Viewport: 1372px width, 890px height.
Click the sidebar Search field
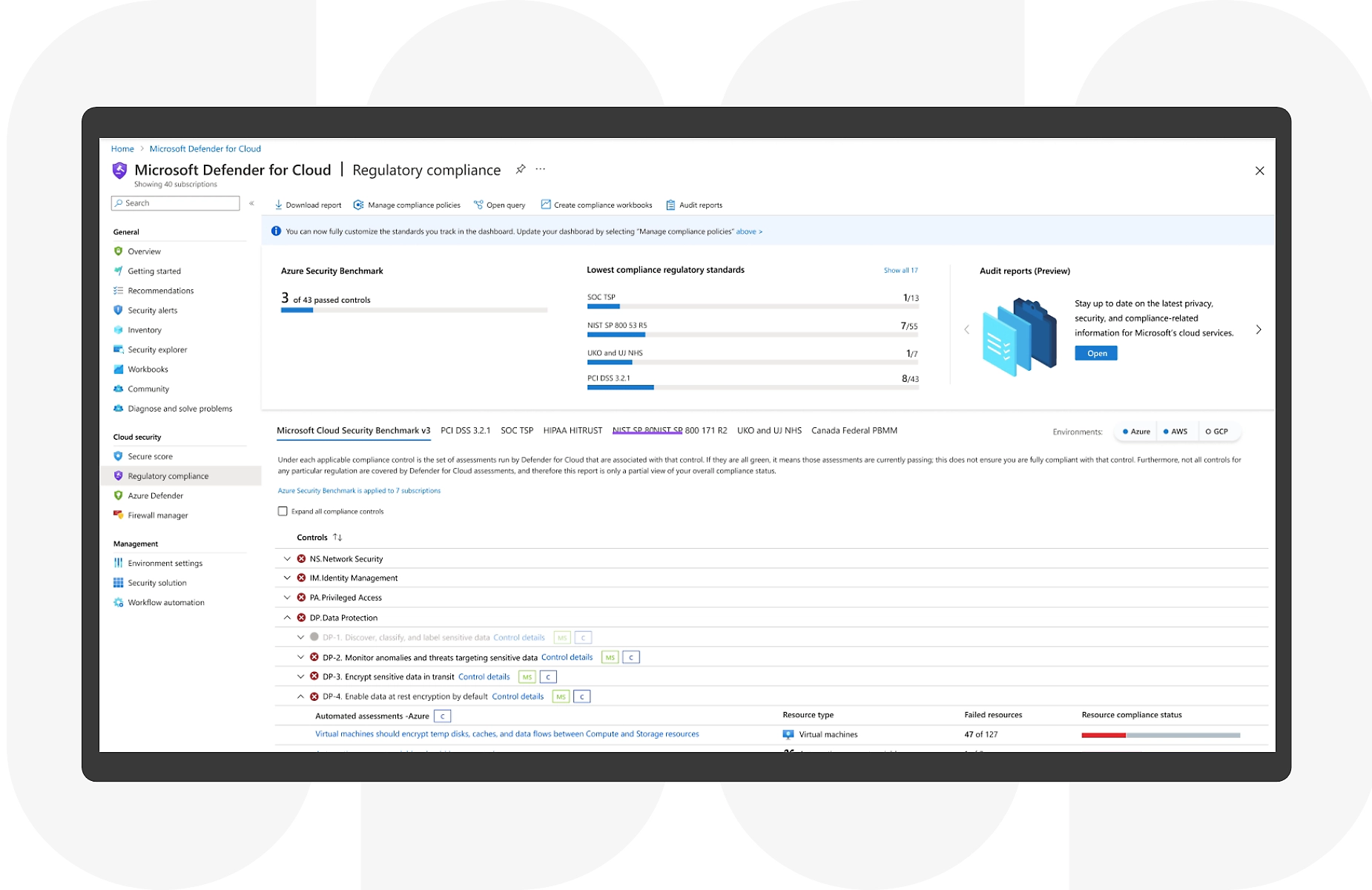tap(176, 203)
